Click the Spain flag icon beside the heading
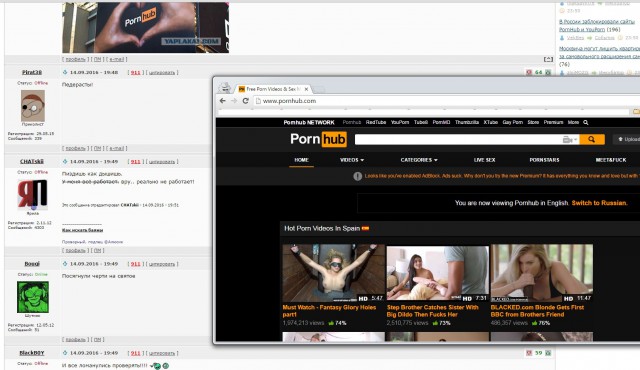 tap(365, 228)
